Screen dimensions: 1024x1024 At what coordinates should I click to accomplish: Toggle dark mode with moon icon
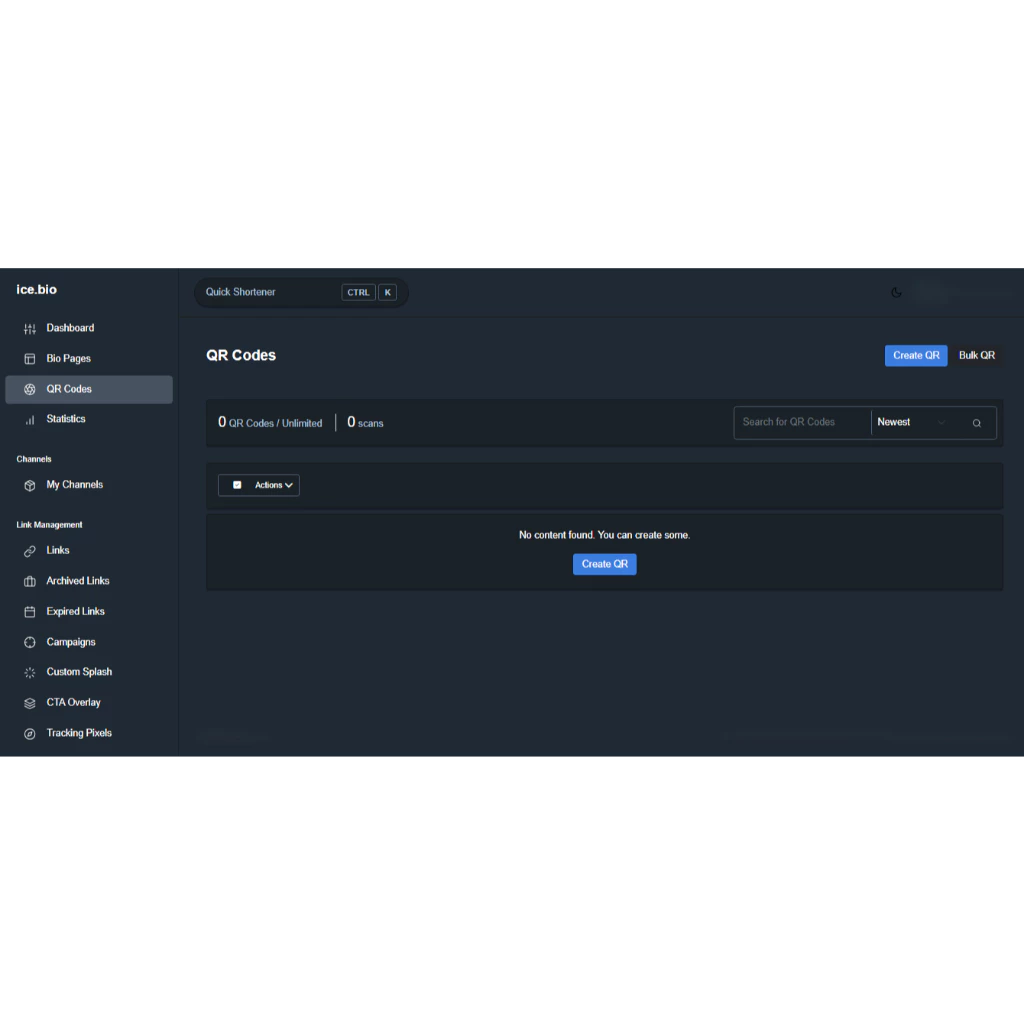coord(896,293)
